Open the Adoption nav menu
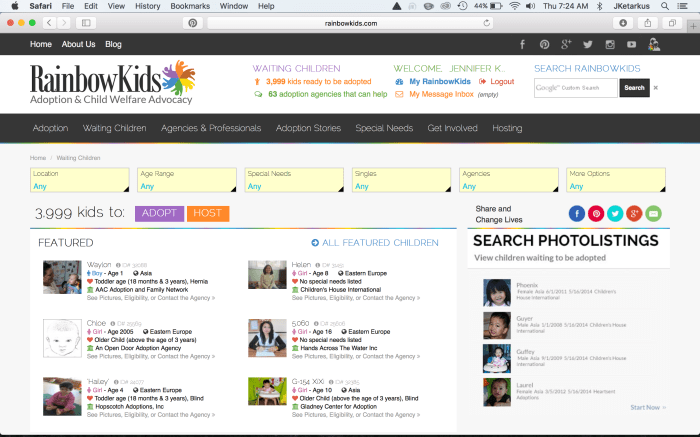700x437 pixels. click(x=50, y=128)
